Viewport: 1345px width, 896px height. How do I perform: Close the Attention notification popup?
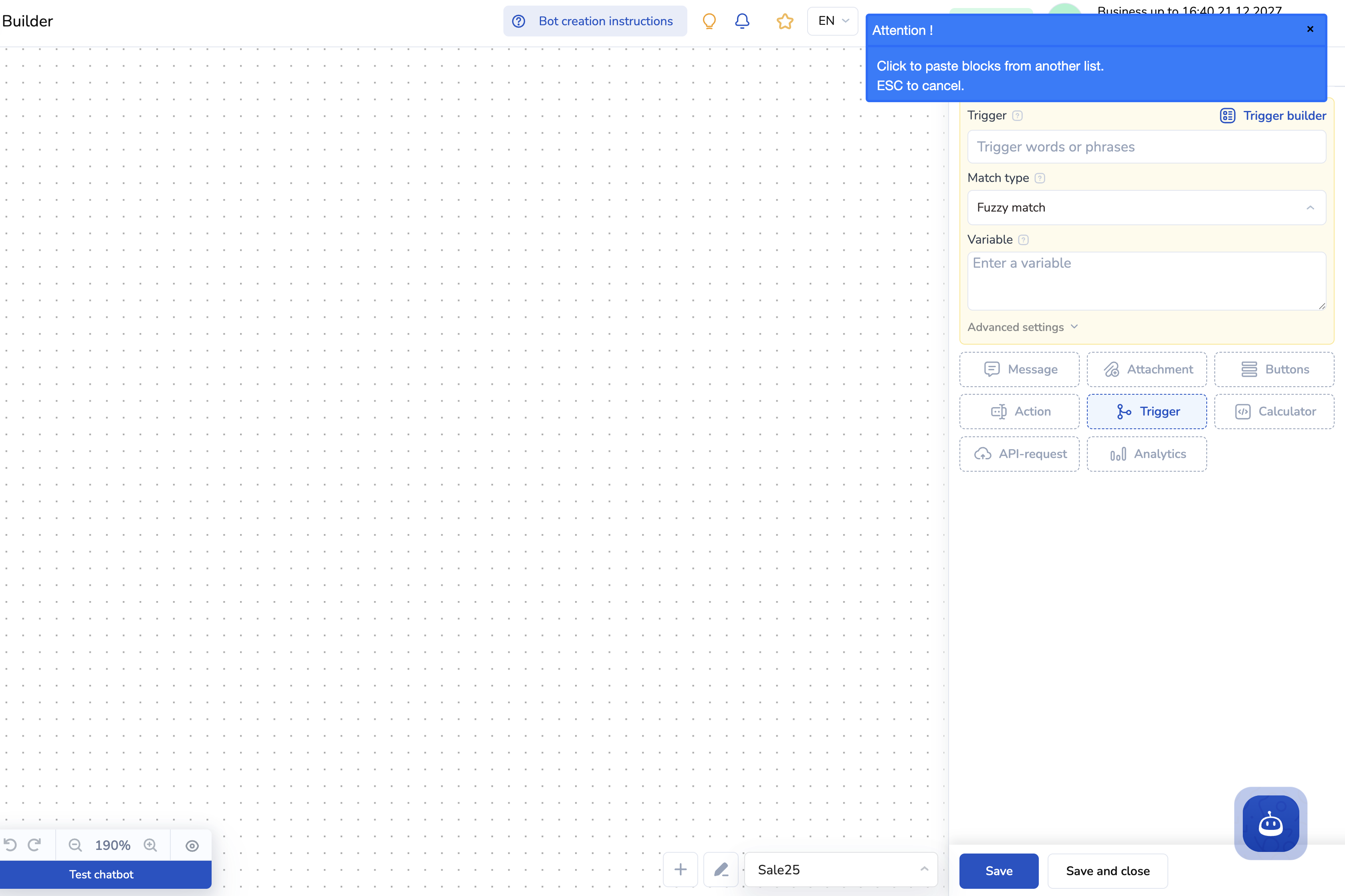pos(1310,29)
